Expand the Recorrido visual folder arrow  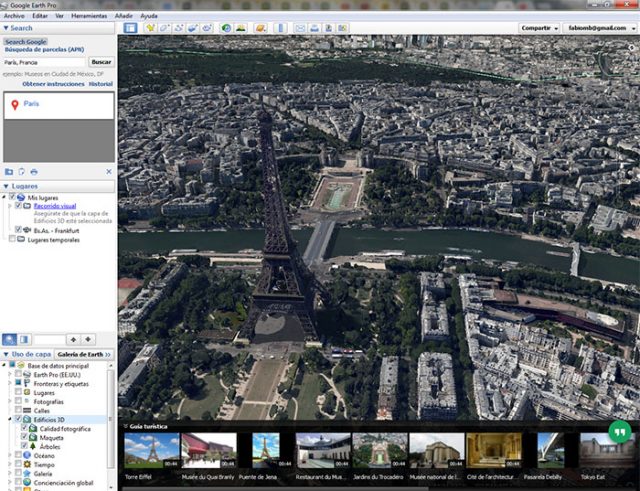pos(10,206)
